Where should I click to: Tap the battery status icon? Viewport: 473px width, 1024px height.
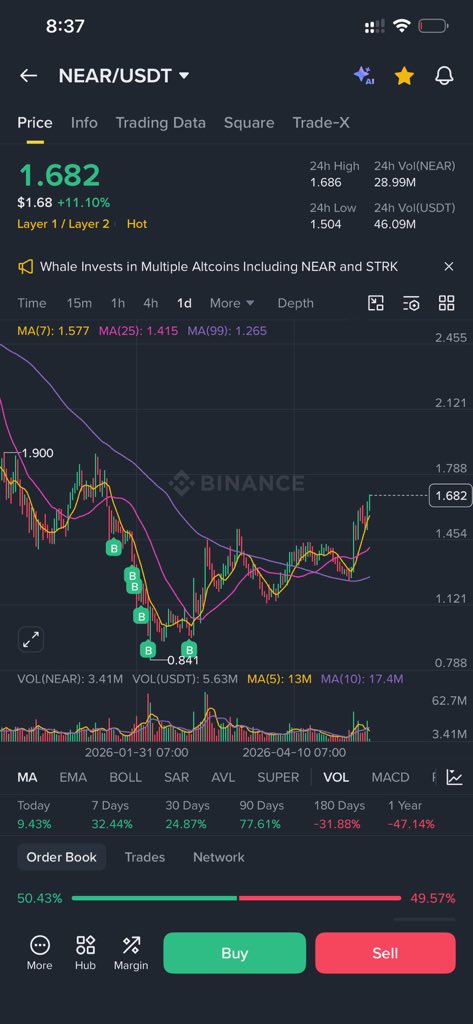(x=434, y=26)
